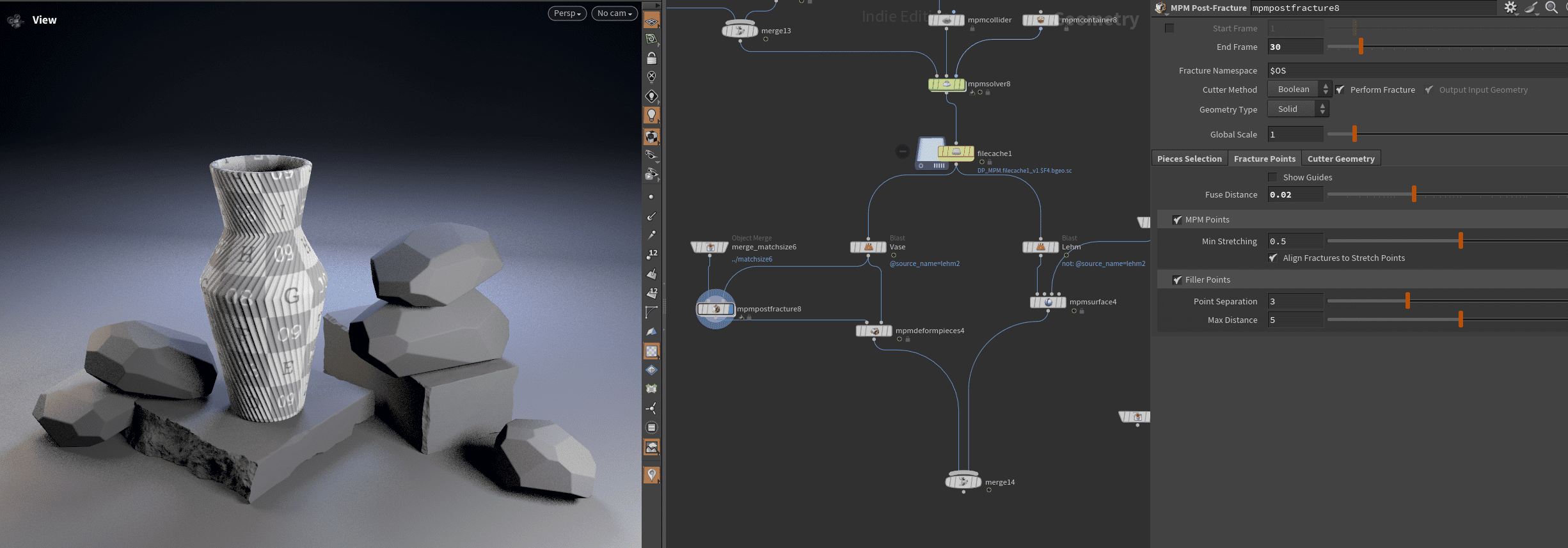Open the Persp camera view dropdown
Screen dimensions: 1568x548
click(567, 13)
